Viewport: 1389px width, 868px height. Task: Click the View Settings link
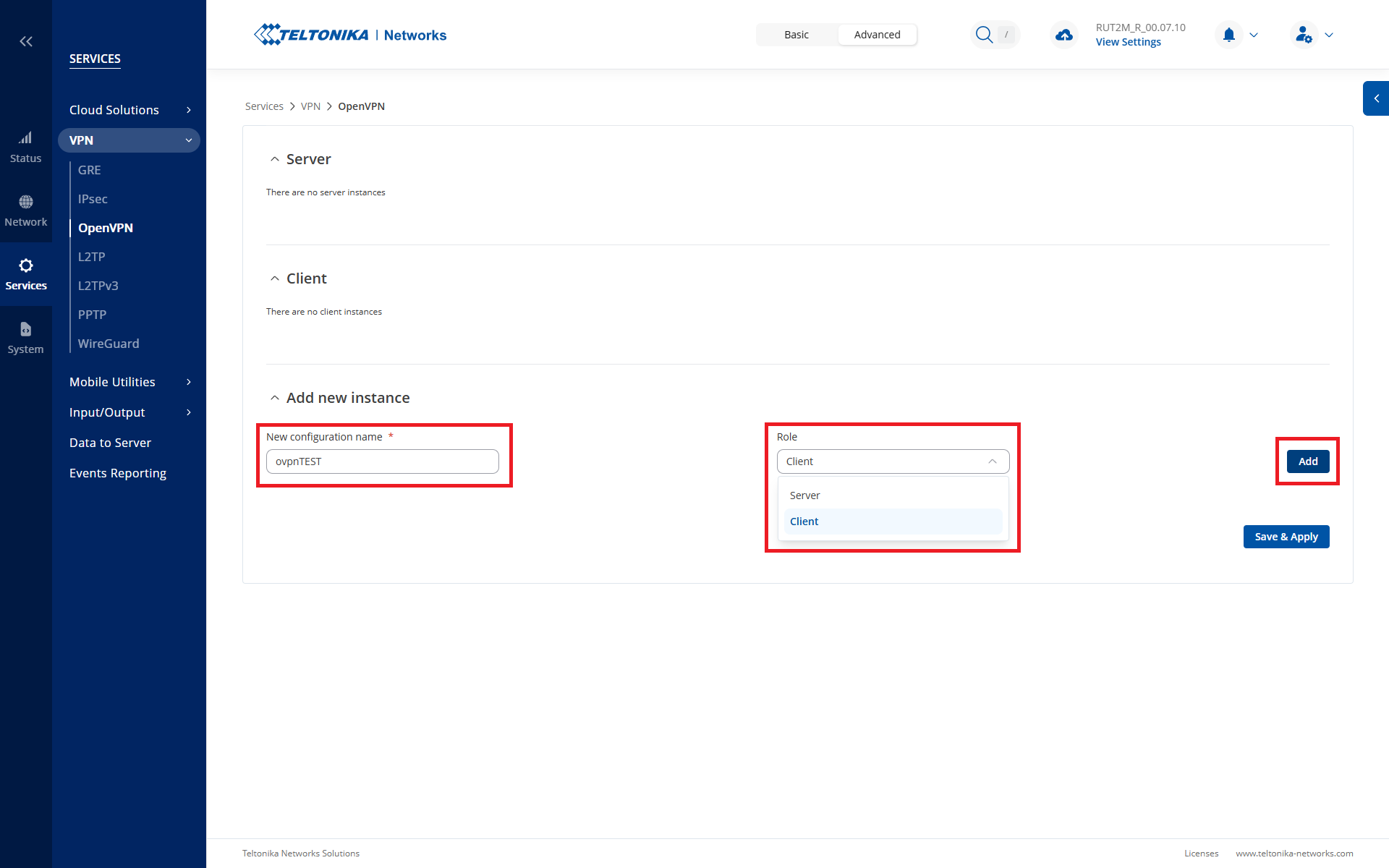click(1128, 42)
